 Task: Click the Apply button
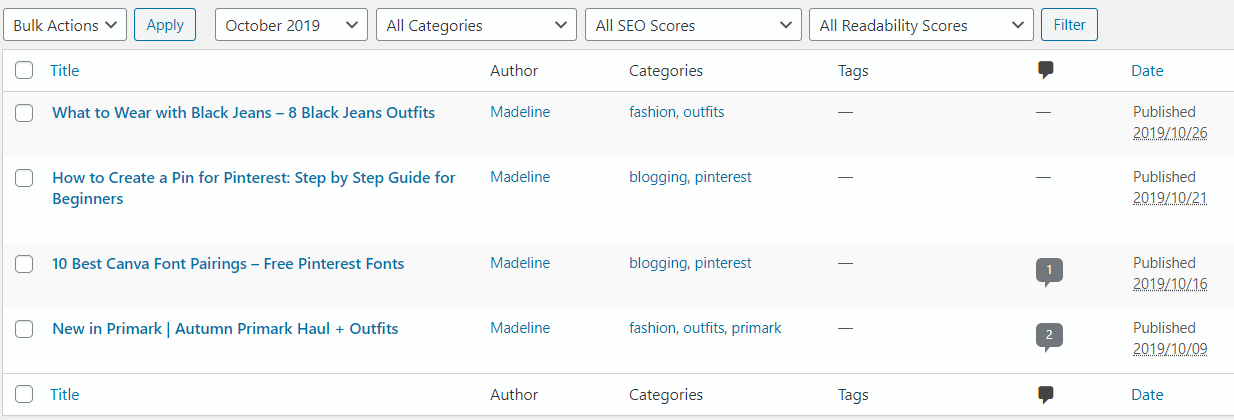(x=165, y=25)
